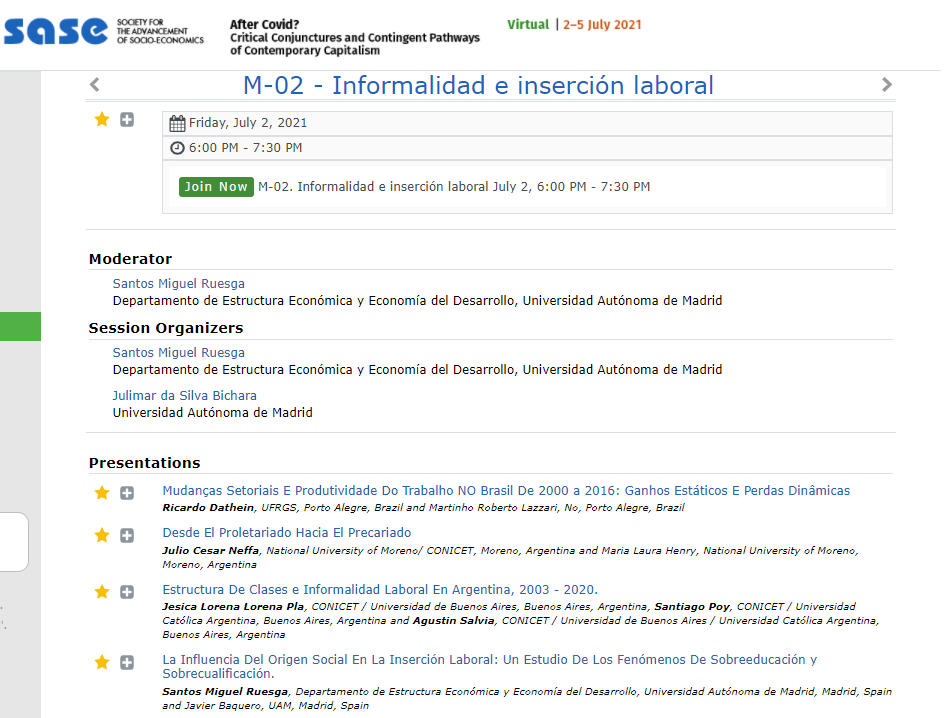Click '2–5 July 2021' conference dates
The width and height of the screenshot is (946, 718).
tap(602, 25)
